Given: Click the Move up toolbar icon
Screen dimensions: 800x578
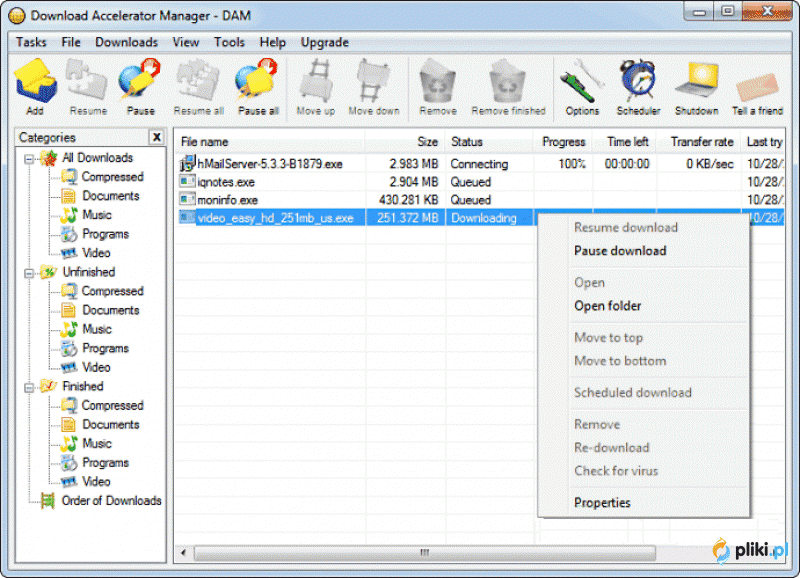Looking at the screenshot, I should click(316, 87).
